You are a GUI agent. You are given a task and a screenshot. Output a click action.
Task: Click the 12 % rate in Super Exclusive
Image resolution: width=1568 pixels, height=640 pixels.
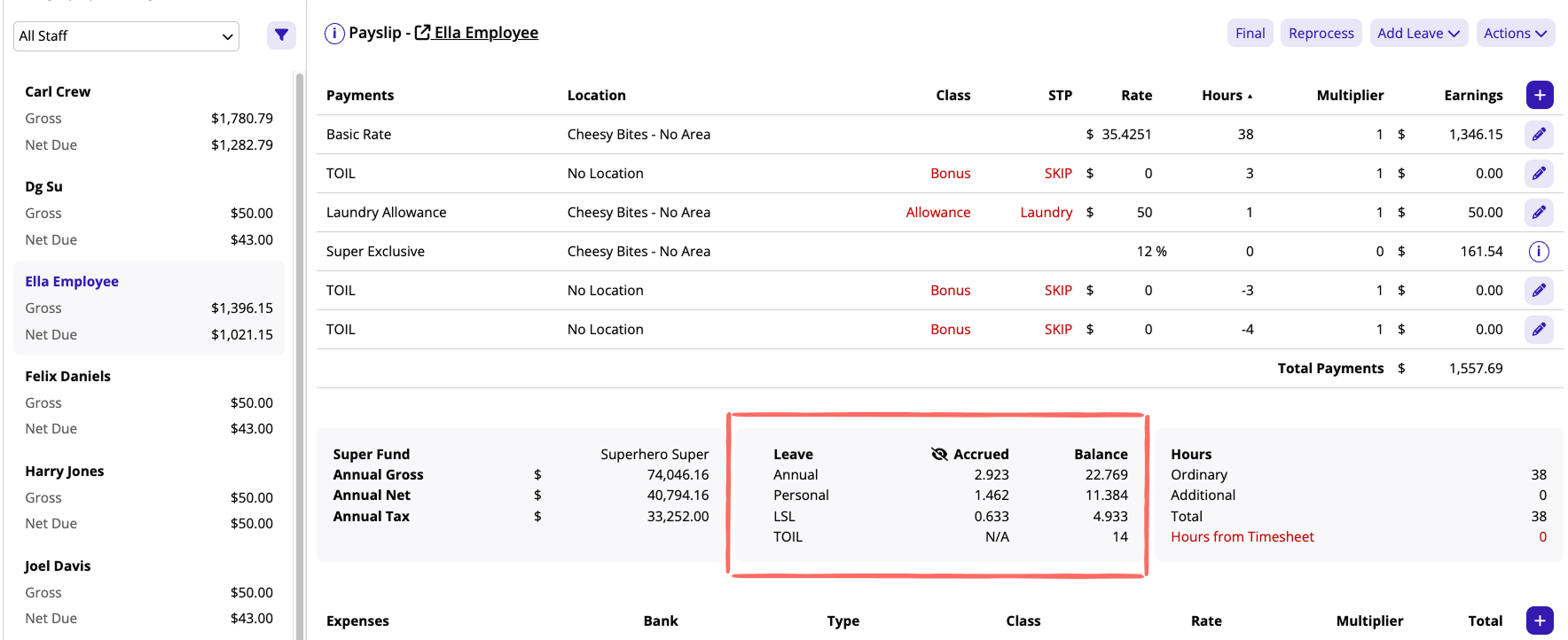click(x=1151, y=251)
